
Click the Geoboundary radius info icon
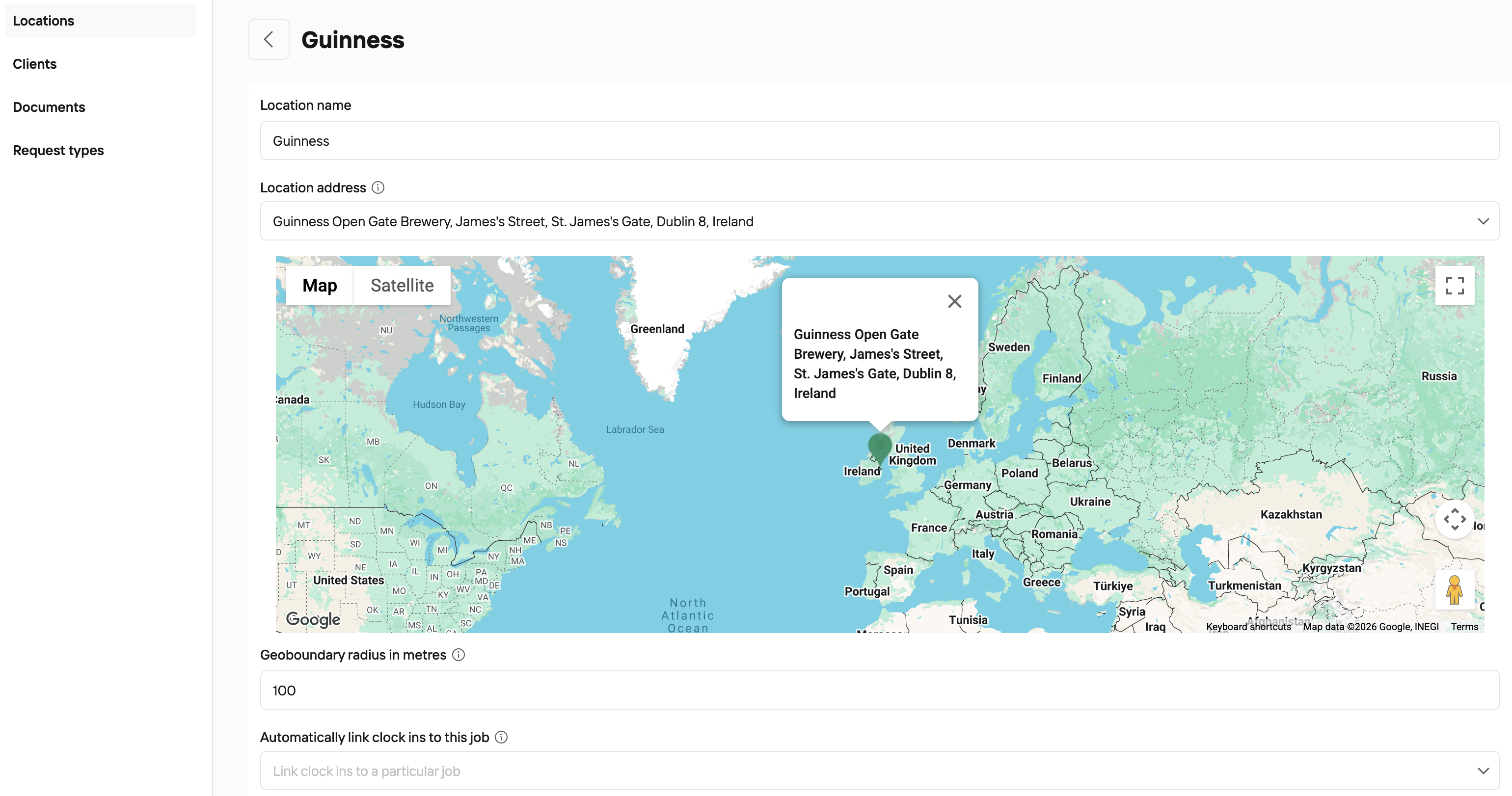click(x=459, y=655)
